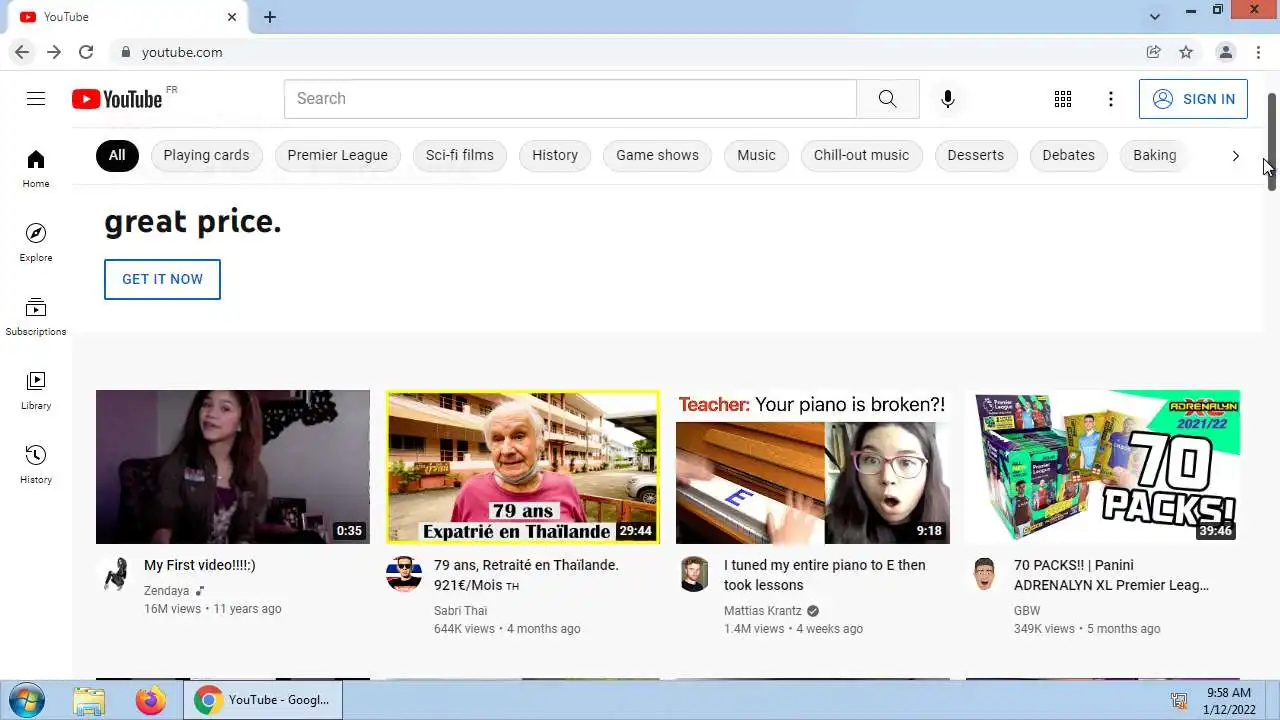Screen dimensions: 1280x720
Task: Reload the YouTube page
Action: pos(86,52)
